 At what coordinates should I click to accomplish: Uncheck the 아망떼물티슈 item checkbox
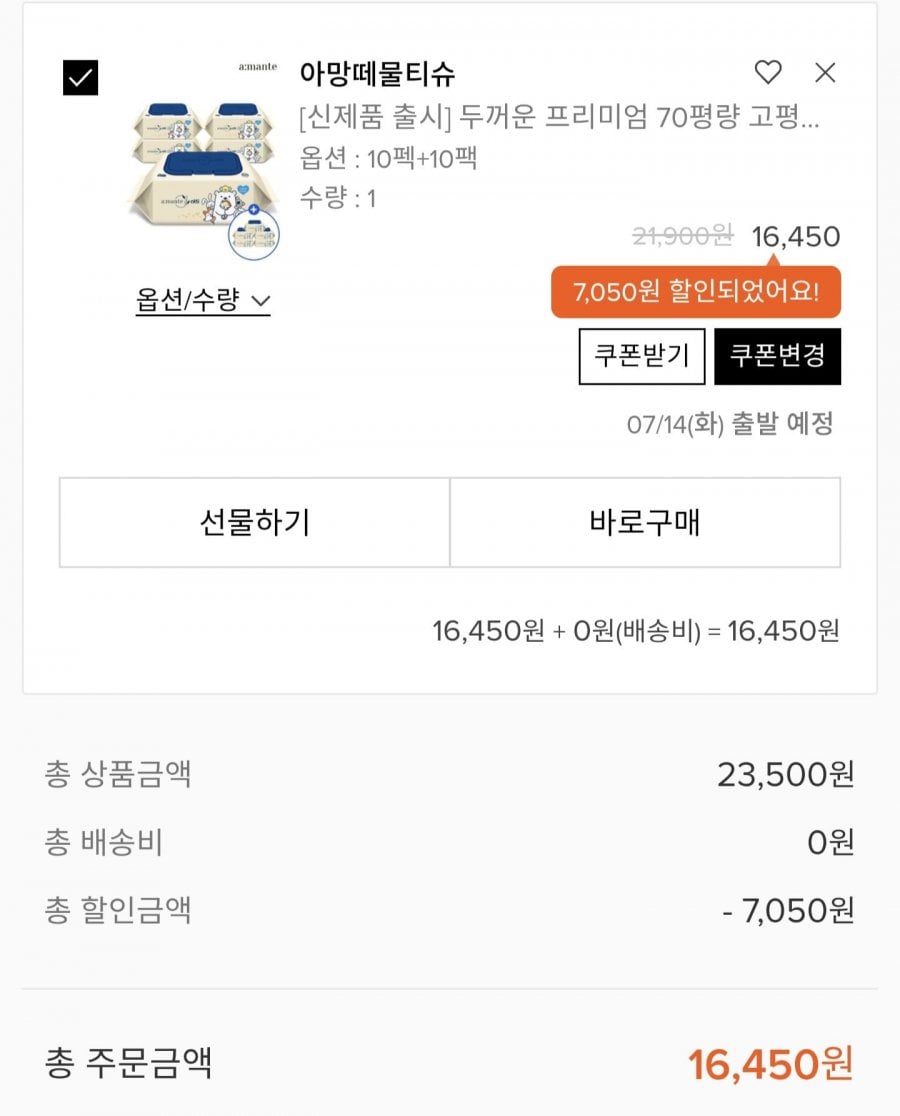[x=80, y=78]
